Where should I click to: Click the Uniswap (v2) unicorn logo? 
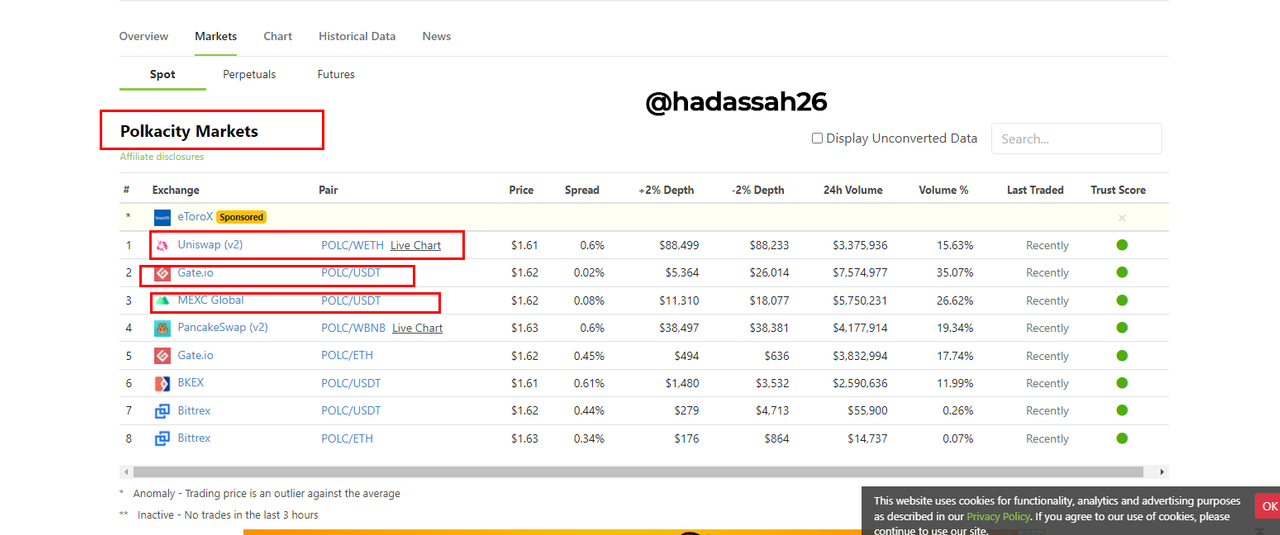(162, 245)
